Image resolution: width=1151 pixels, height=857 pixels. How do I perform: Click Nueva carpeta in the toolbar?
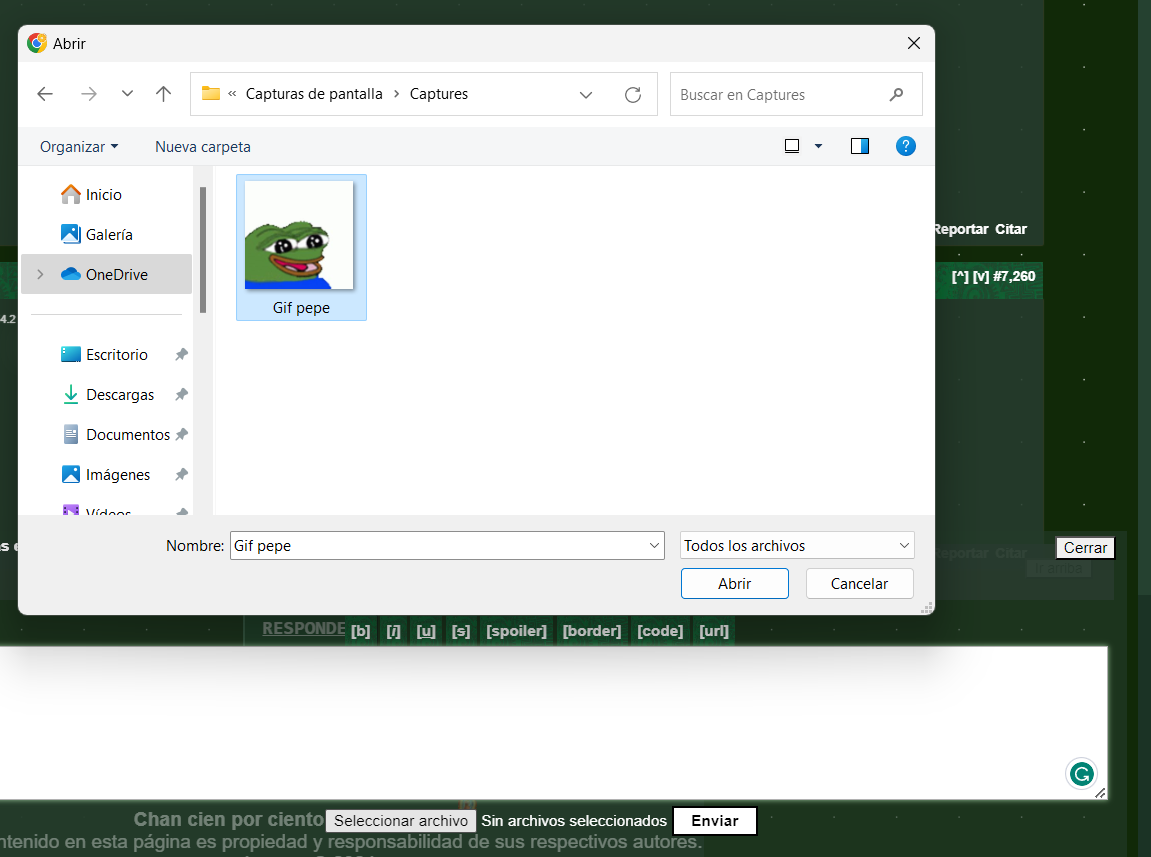click(x=203, y=147)
